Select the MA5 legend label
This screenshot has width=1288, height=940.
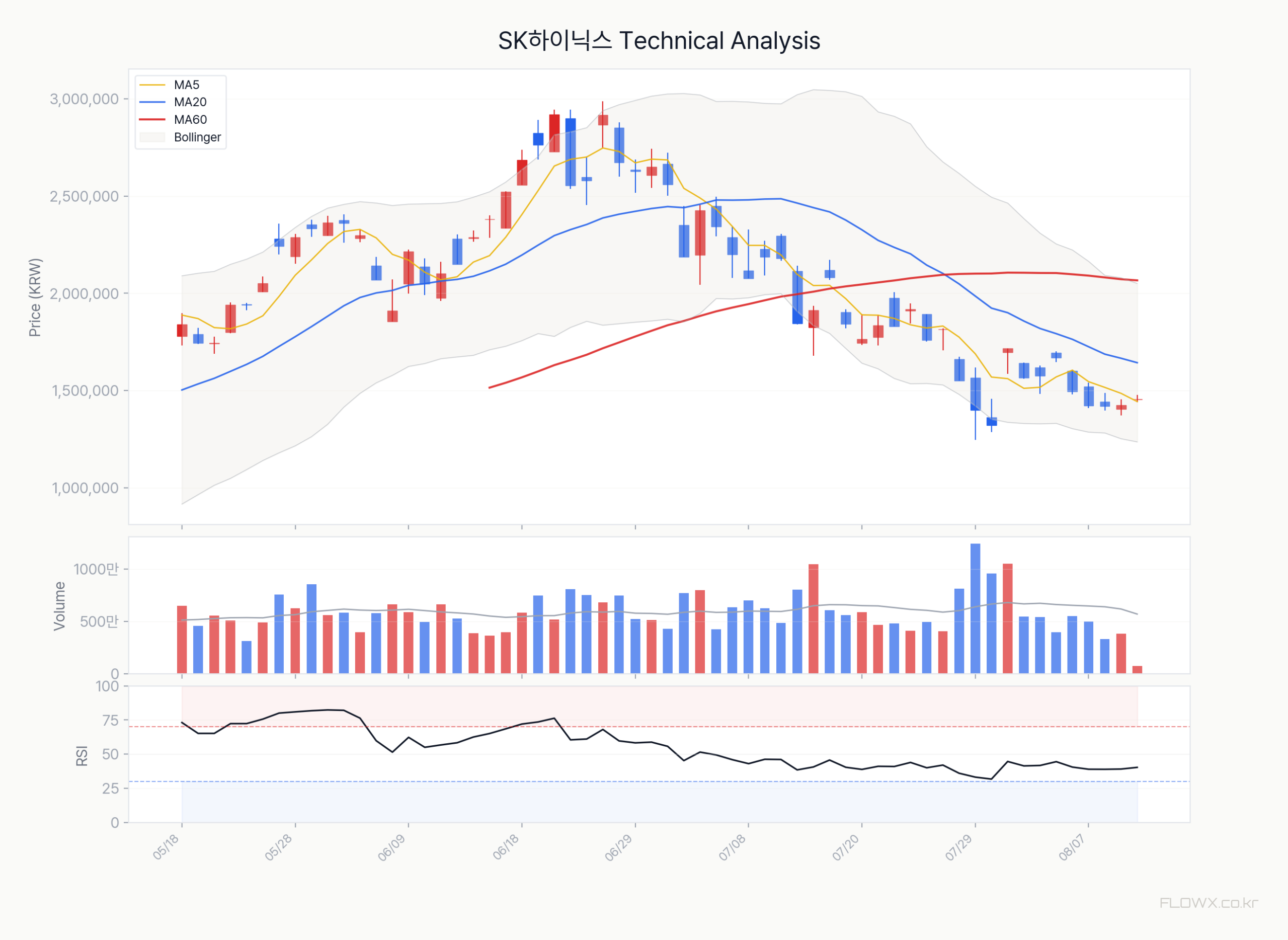pyautogui.click(x=187, y=85)
